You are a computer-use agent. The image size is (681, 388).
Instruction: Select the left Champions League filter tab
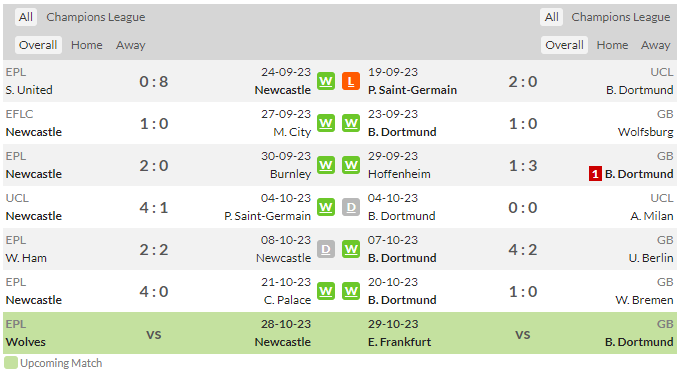click(96, 17)
